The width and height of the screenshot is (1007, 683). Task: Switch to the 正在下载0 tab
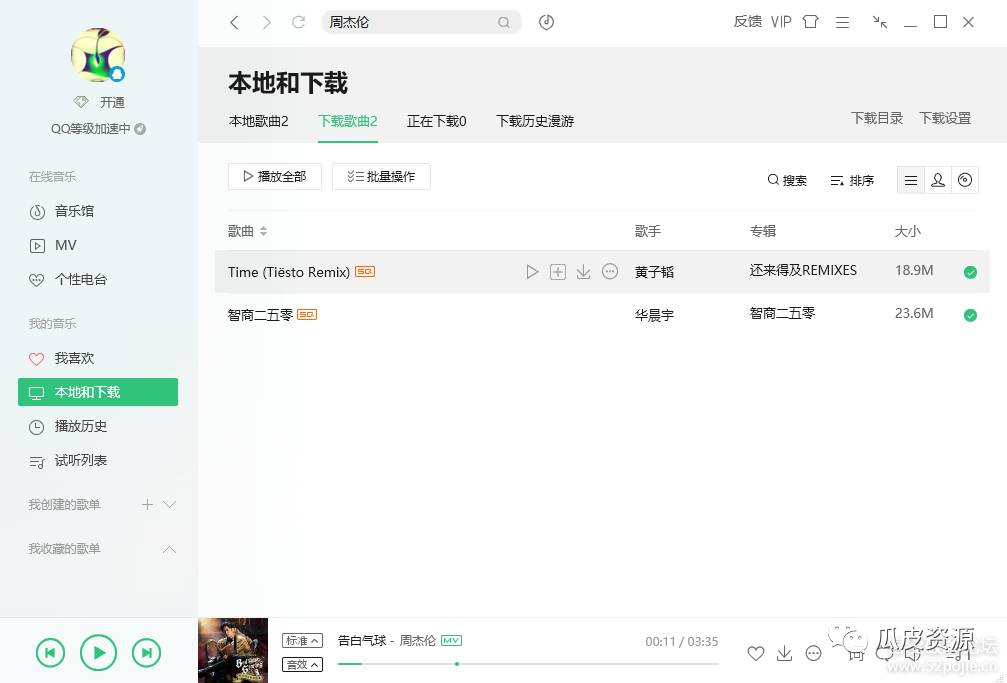[x=437, y=121]
